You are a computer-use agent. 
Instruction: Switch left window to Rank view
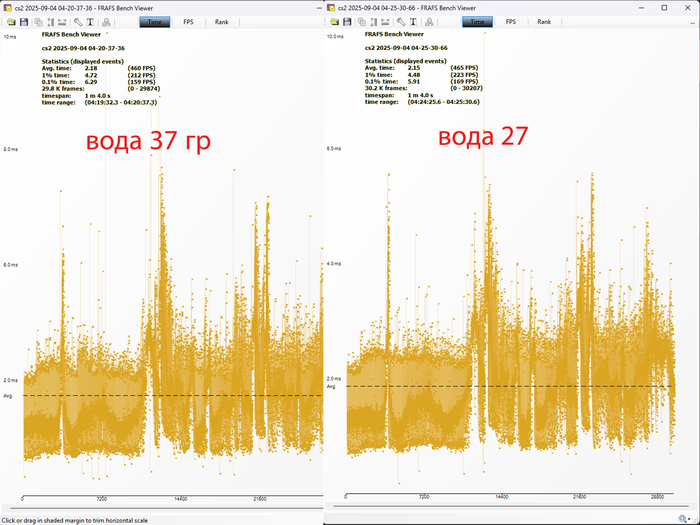(x=221, y=21)
